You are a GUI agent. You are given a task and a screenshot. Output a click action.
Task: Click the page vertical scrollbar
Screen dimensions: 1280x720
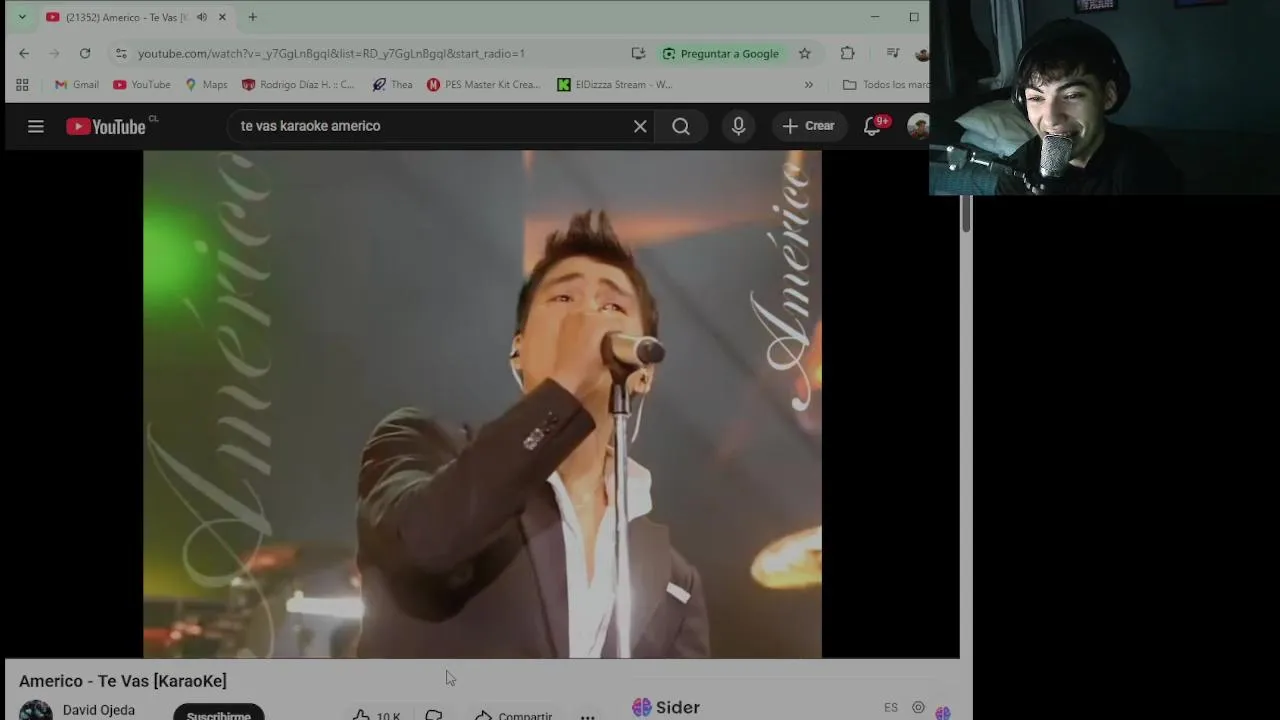click(966, 214)
